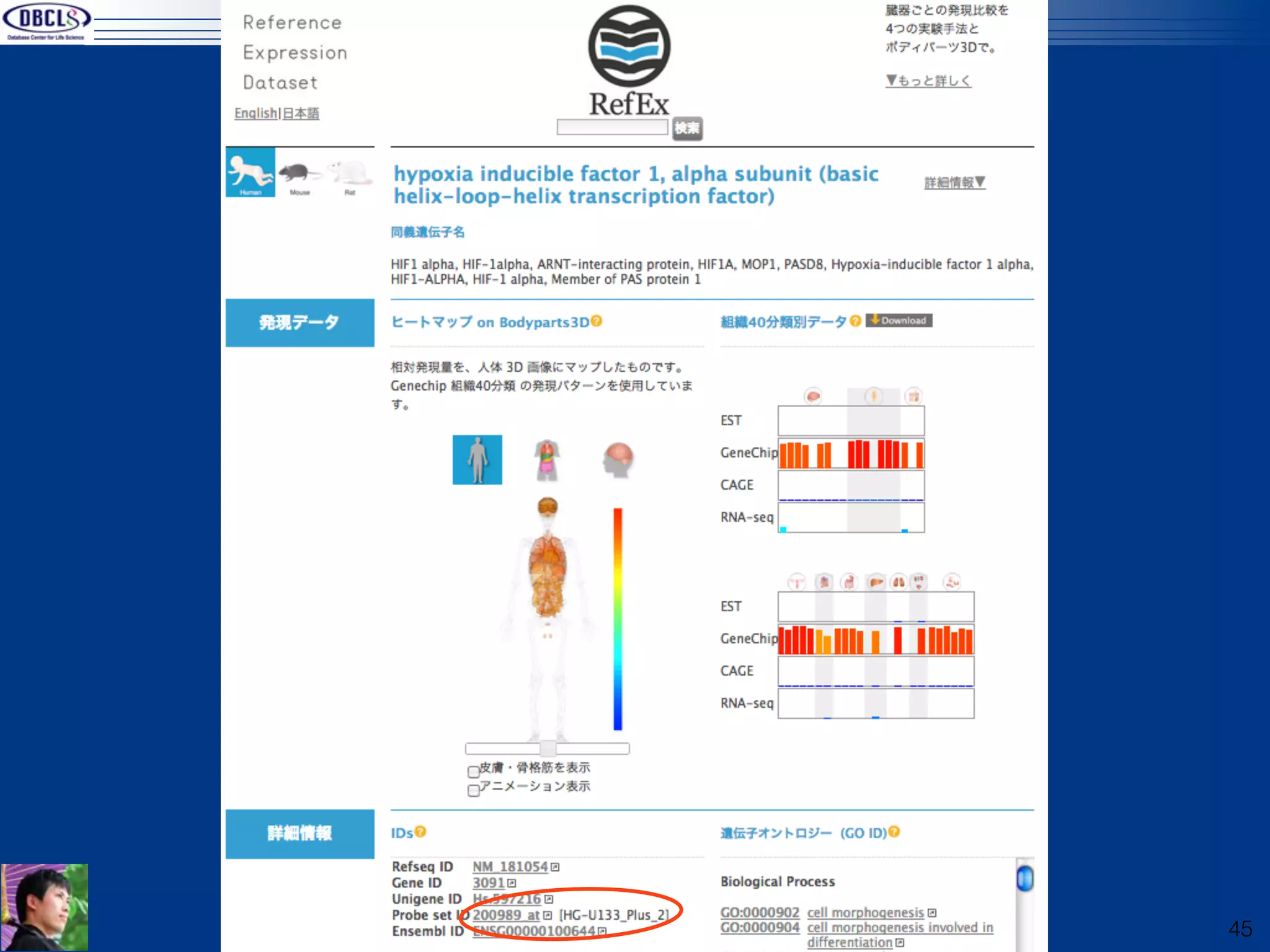Click the skin tissue icon above the first chart
The width and height of the screenshot is (1270, 952).
[913, 395]
